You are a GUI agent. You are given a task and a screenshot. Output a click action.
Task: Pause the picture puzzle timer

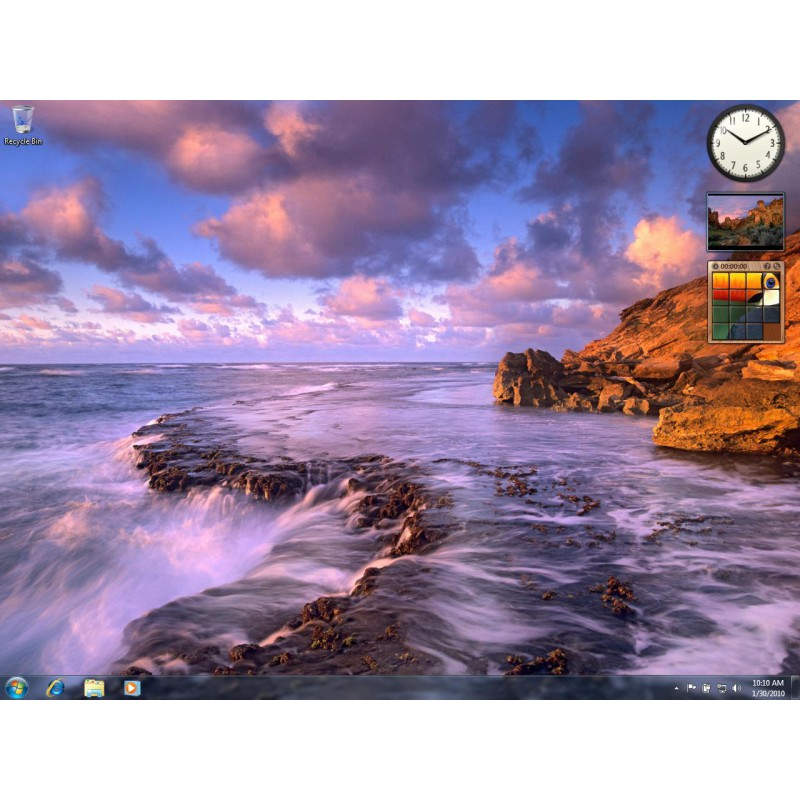click(716, 266)
